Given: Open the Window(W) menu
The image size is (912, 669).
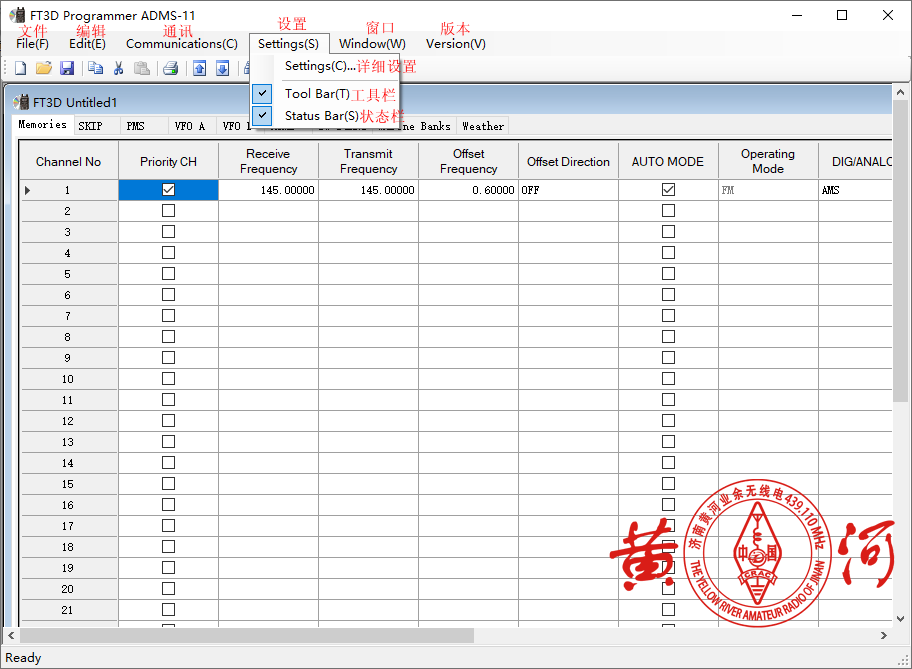Looking at the screenshot, I should tap(372, 44).
